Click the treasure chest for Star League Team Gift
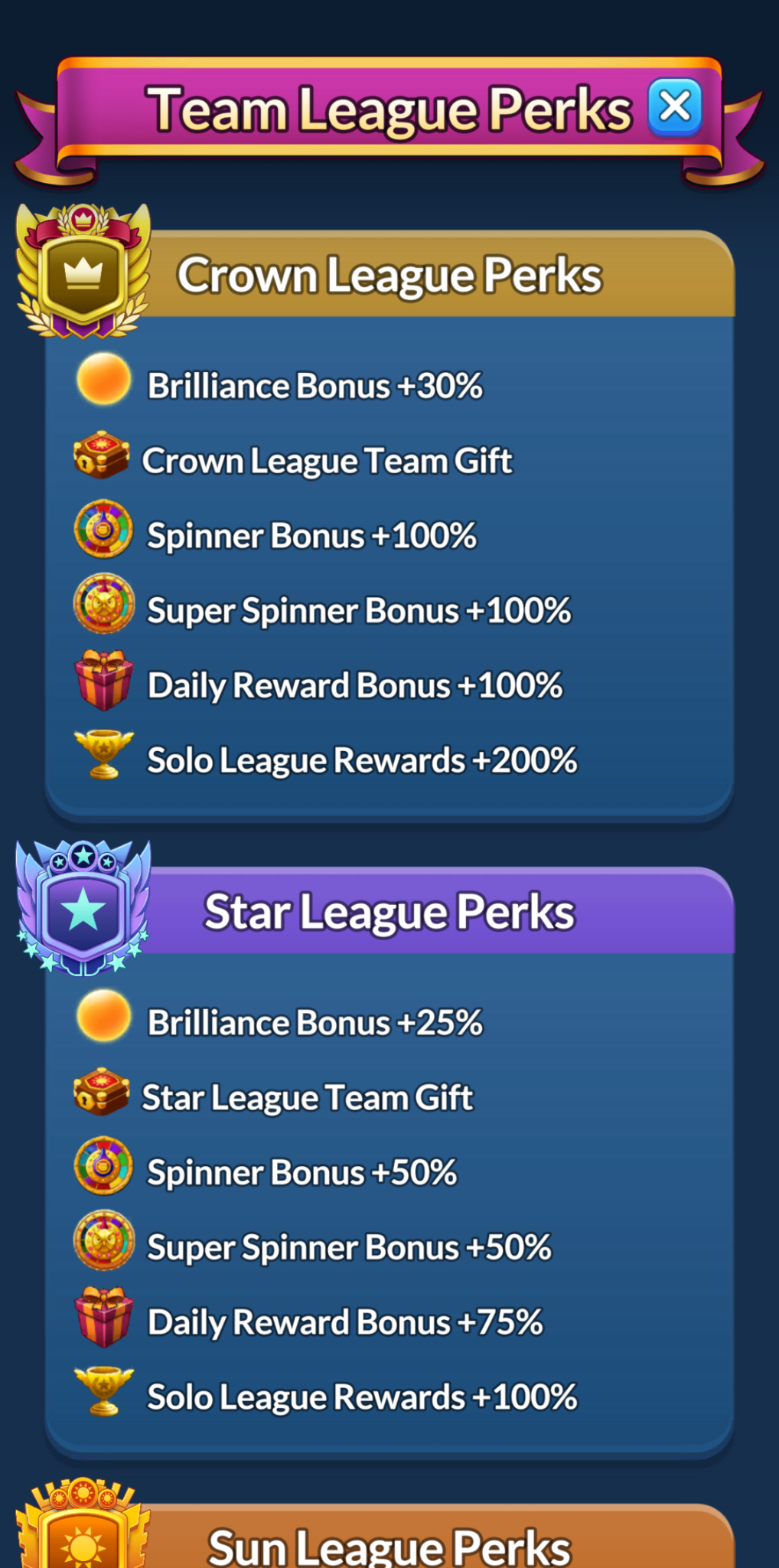The width and height of the screenshot is (779, 1568). pos(102,1092)
